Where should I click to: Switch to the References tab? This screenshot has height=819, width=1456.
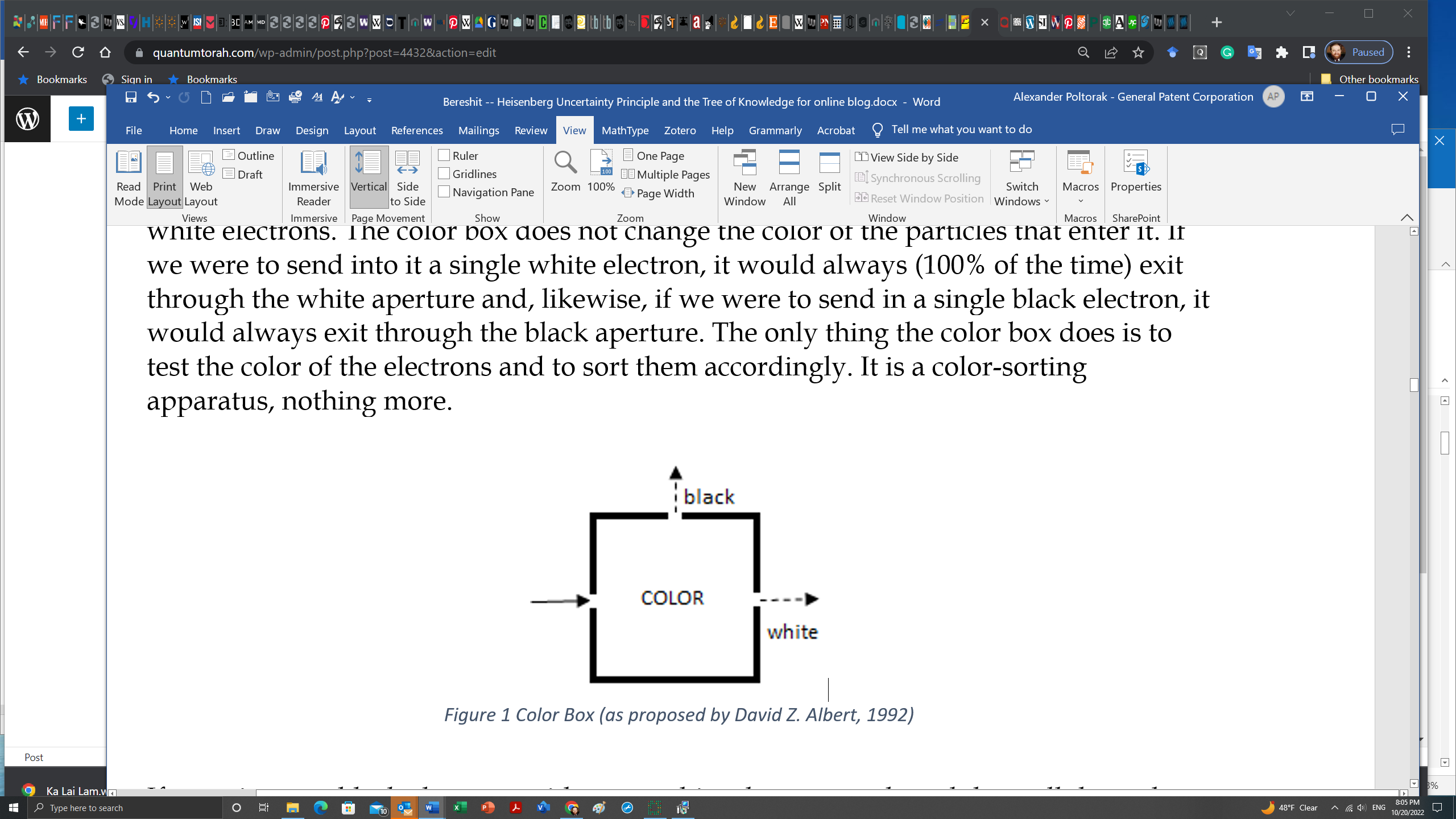(416, 130)
